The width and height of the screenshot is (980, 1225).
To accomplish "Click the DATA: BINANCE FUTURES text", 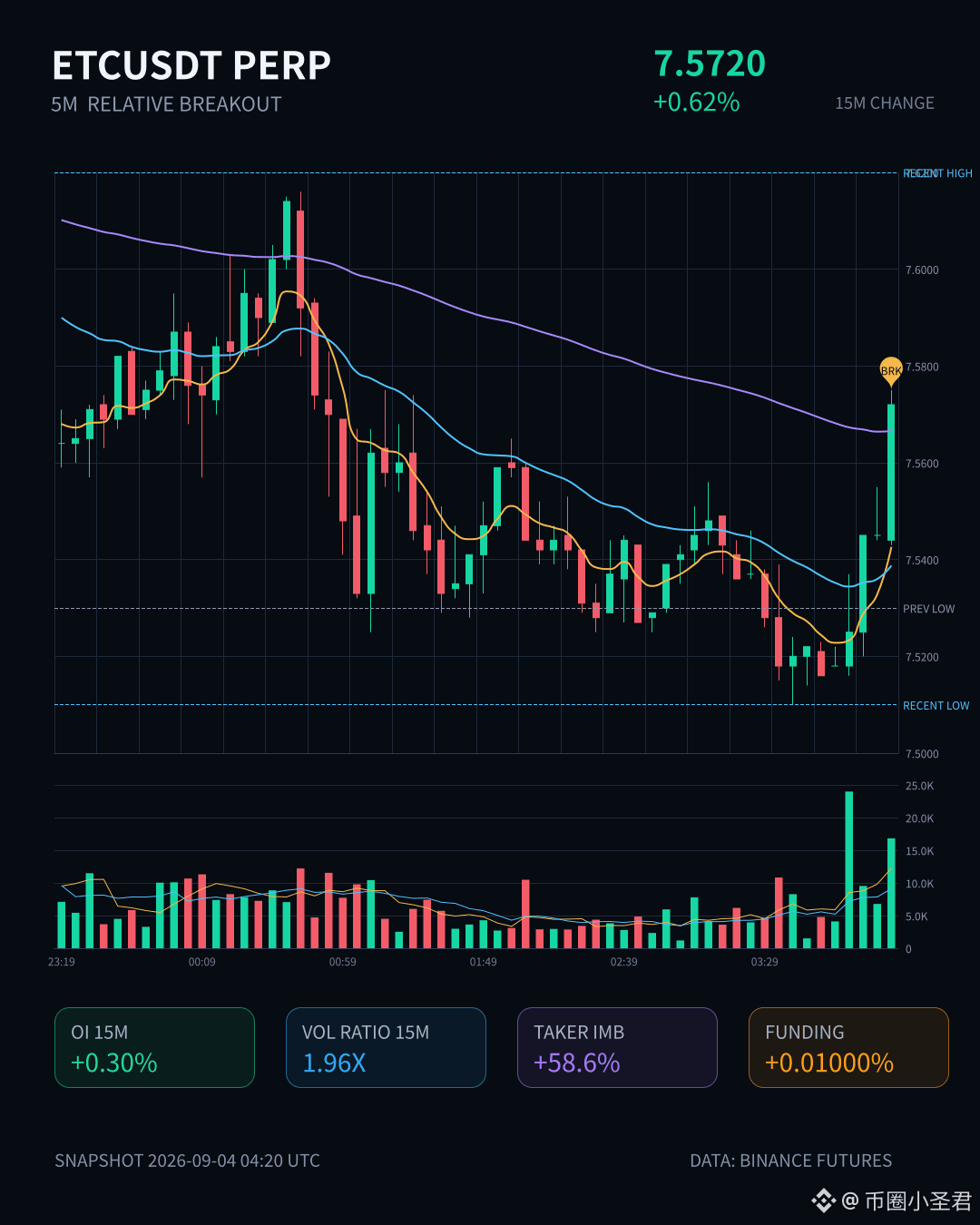I will [x=790, y=1161].
